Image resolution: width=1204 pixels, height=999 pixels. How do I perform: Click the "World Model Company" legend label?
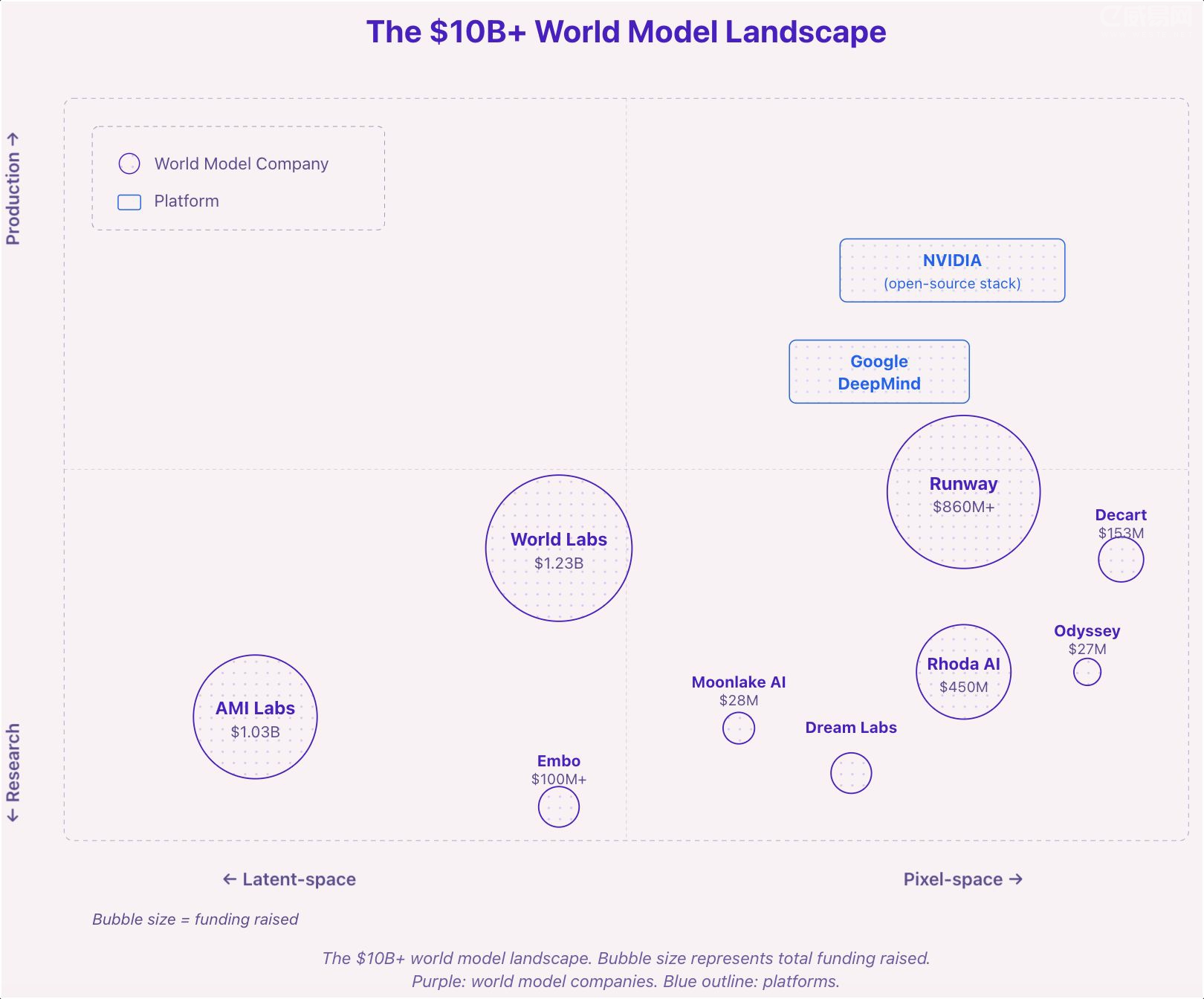point(242,164)
